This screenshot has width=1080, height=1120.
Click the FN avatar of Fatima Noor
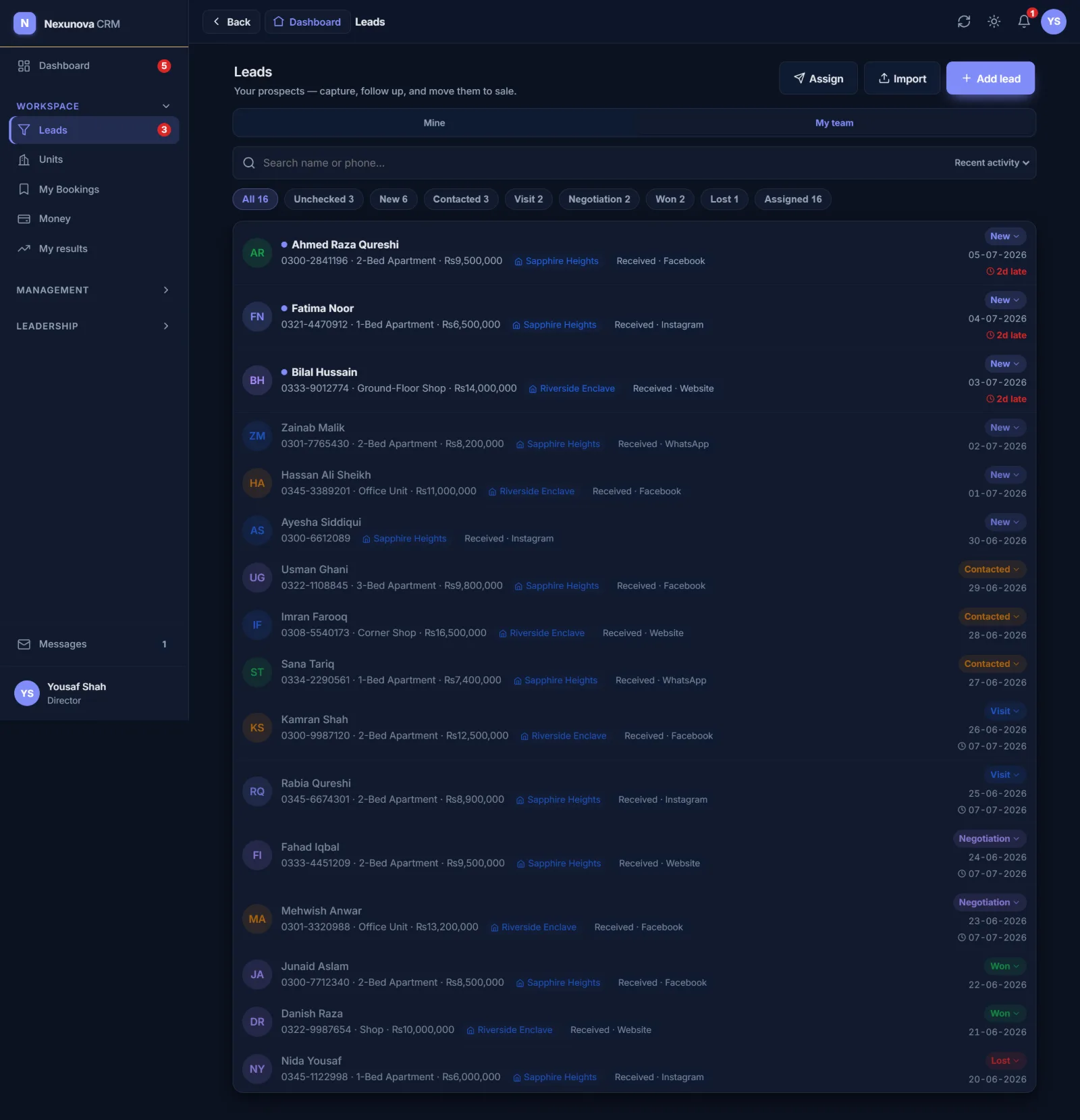click(257, 317)
